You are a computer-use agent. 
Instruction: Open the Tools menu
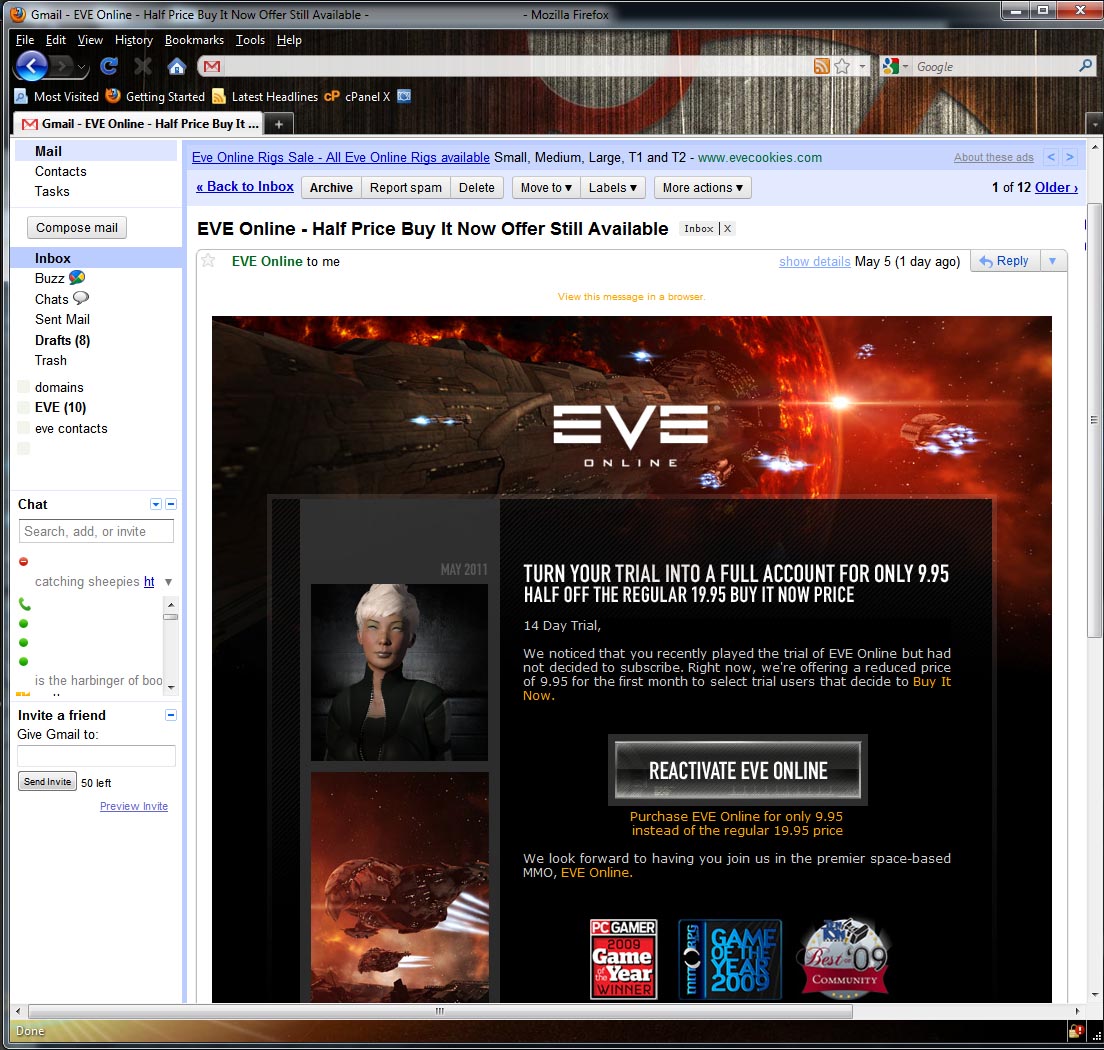click(250, 40)
